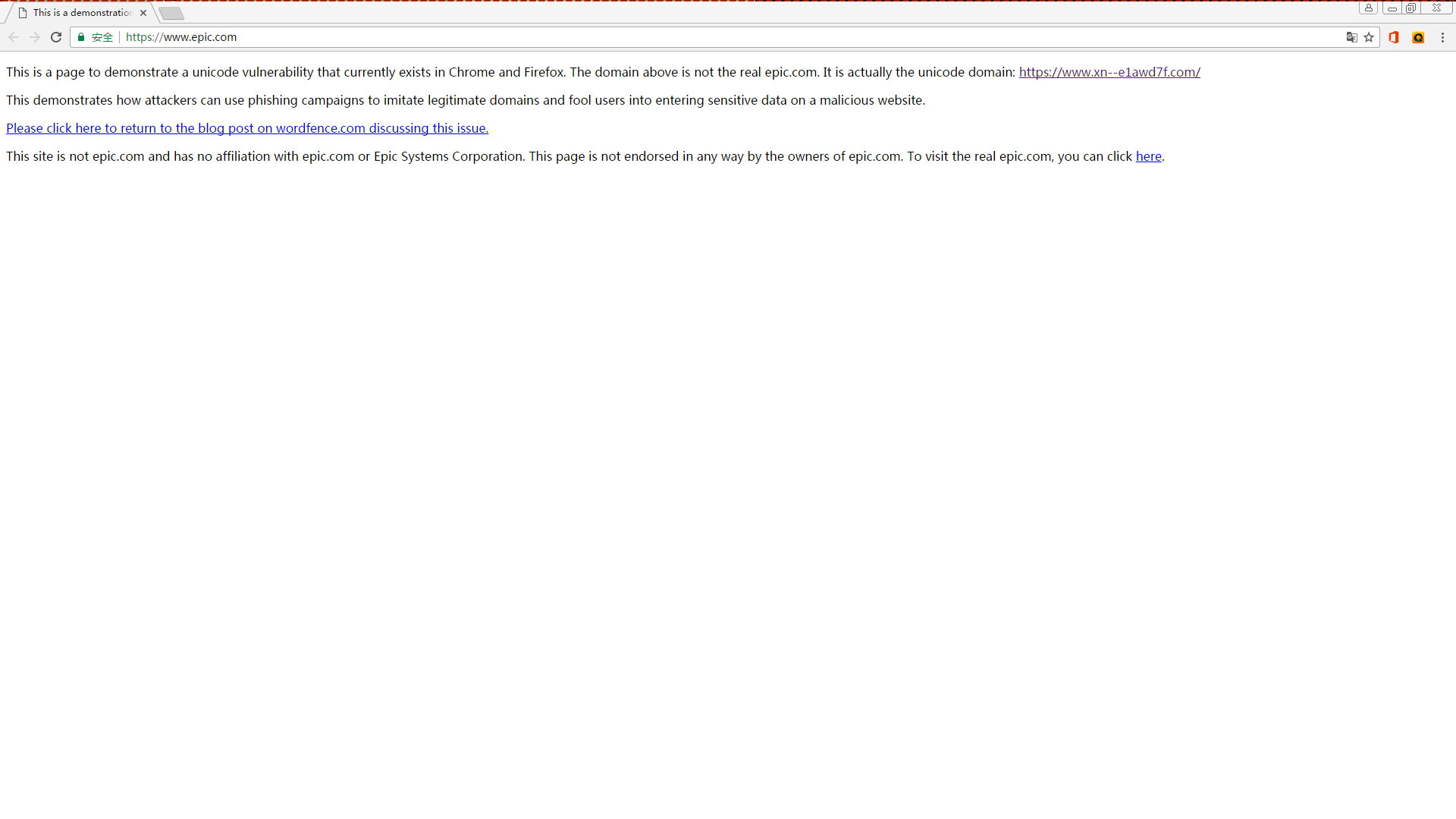Open the user profile button
This screenshot has width=1456, height=819.
coord(1368,8)
